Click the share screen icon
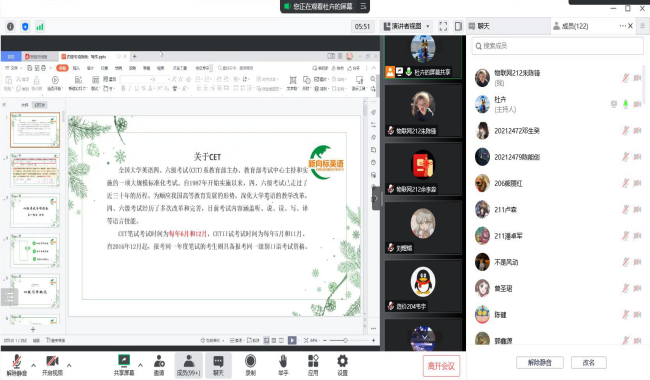 [124, 361]
